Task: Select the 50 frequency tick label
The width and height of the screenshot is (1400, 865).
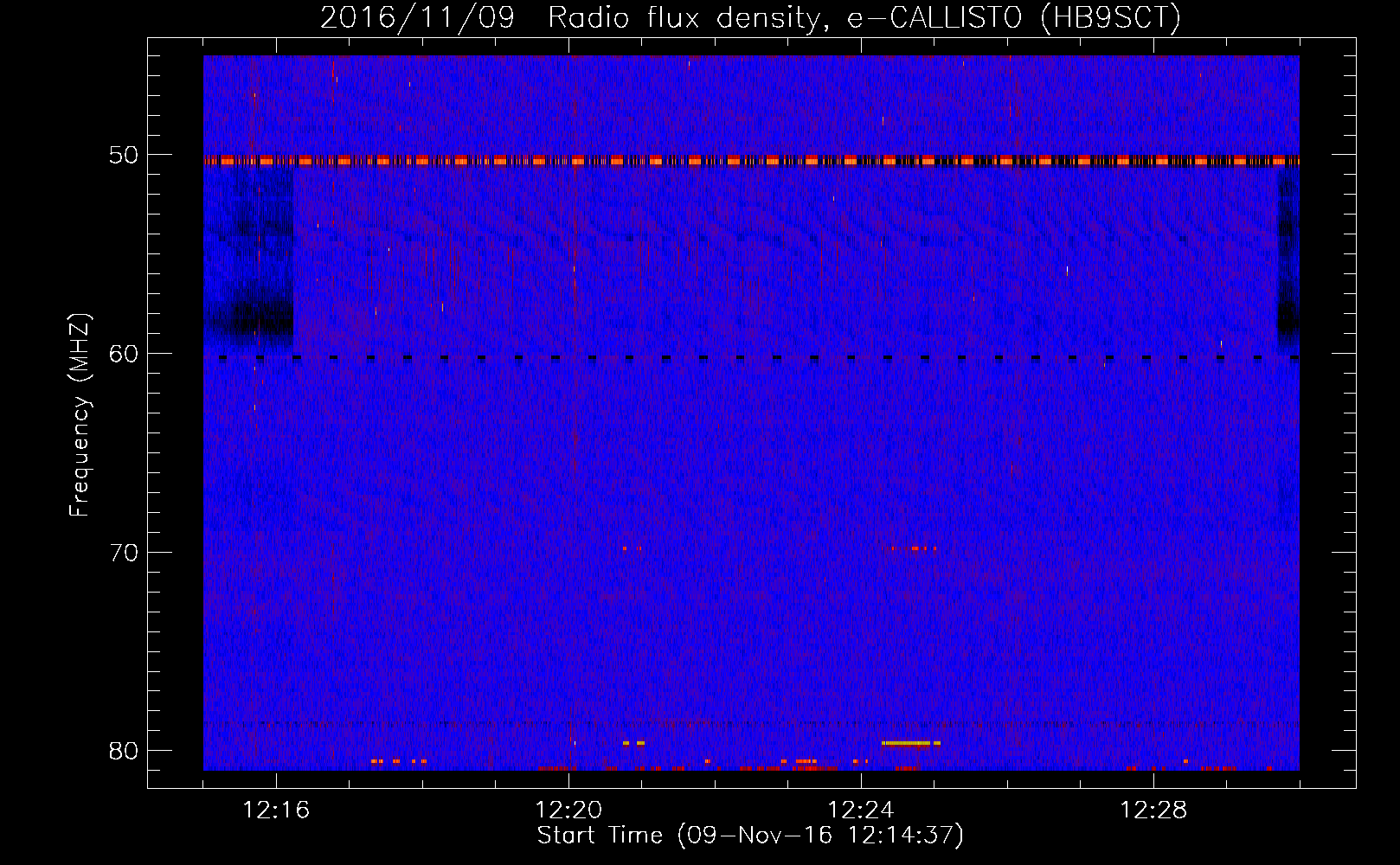Action: pos(124,156)
